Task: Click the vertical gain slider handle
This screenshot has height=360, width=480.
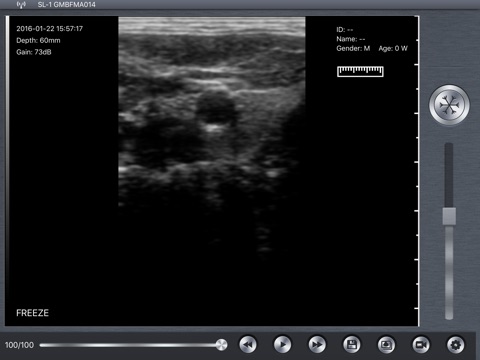Action: [449, 216]
